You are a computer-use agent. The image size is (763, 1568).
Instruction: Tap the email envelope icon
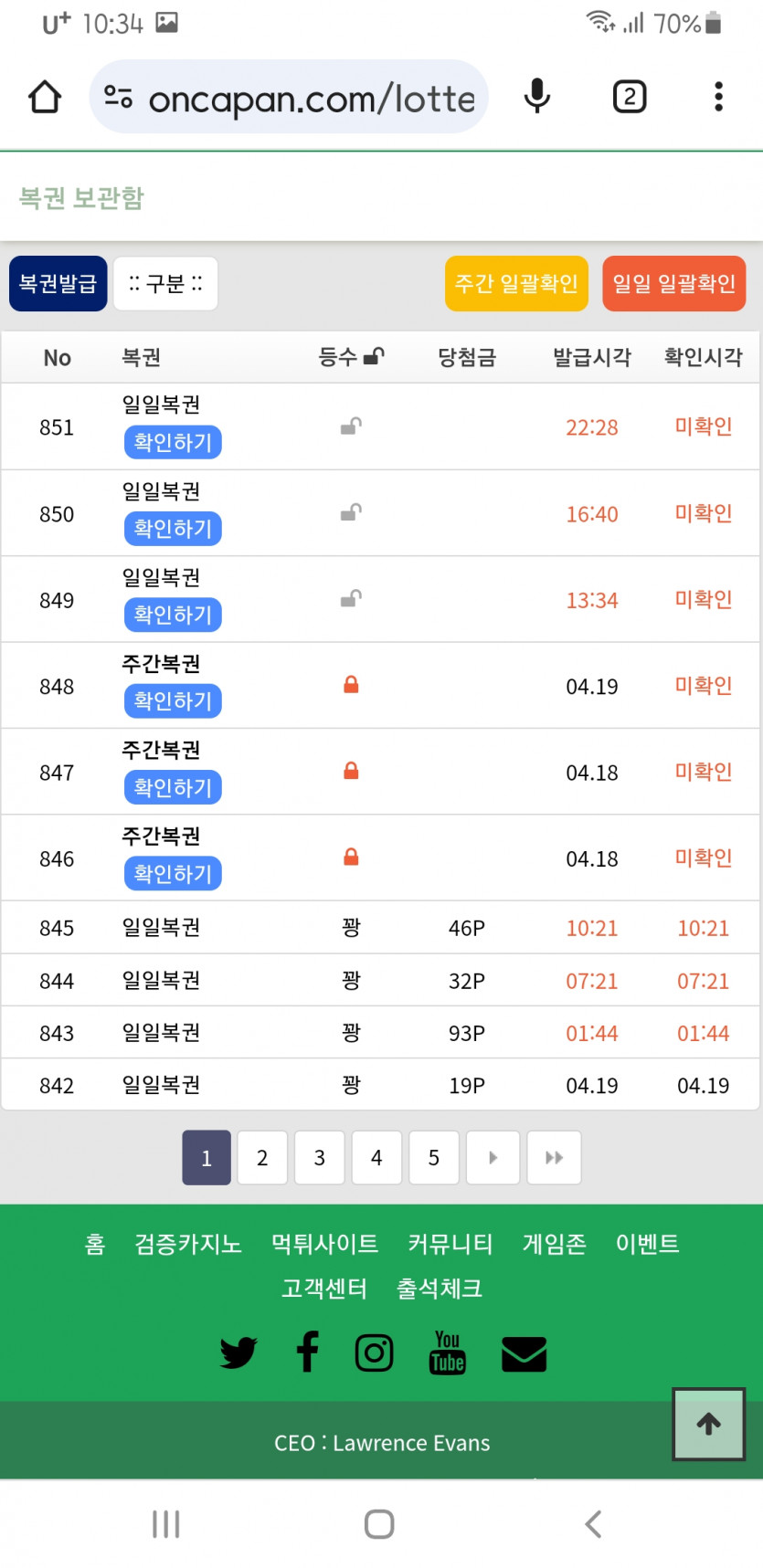[525, 1354]
